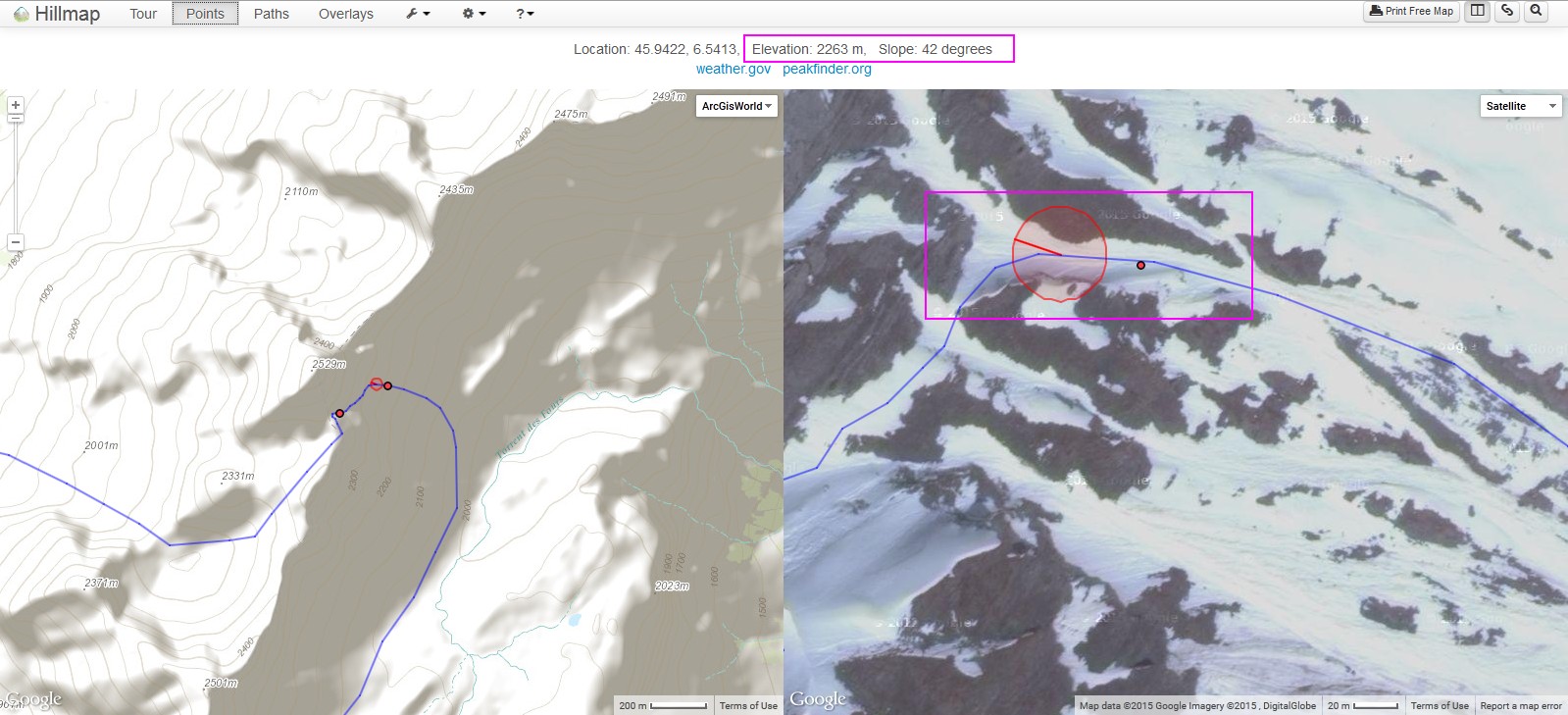Expand the ArcGisWorld map type dropdown

point(736,106)
